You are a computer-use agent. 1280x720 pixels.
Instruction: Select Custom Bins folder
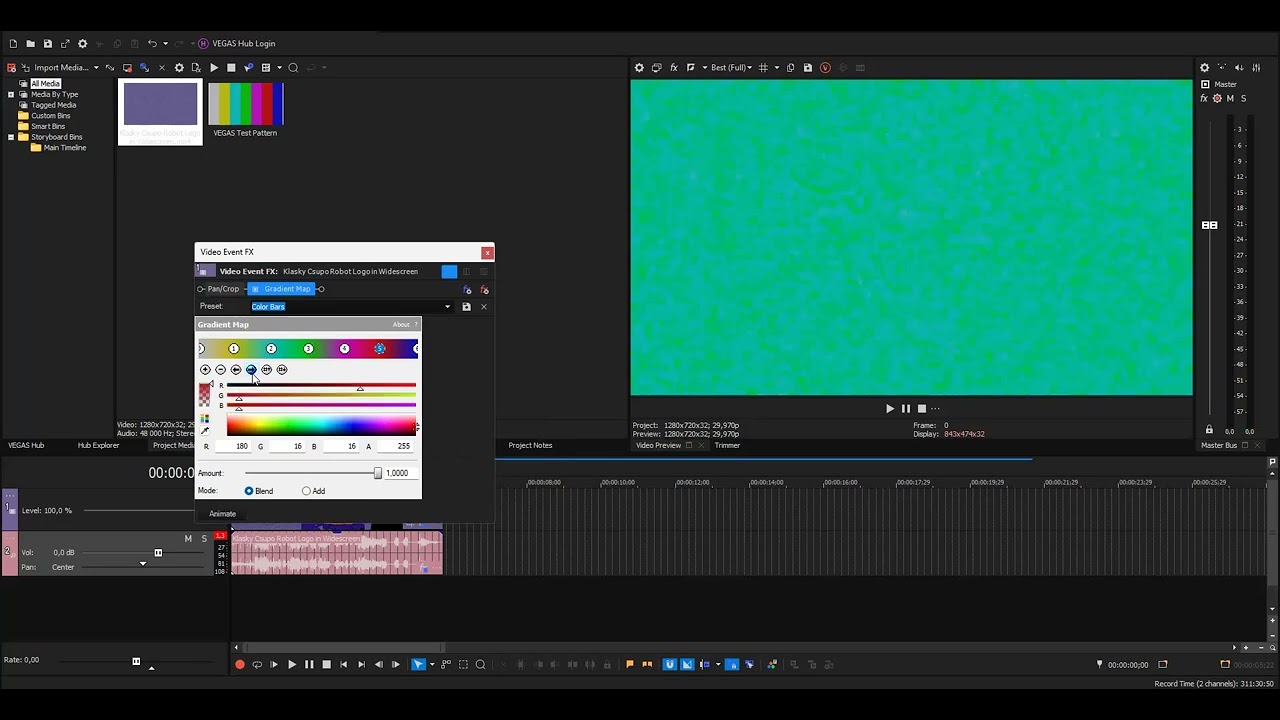click(x=50, y=116)
